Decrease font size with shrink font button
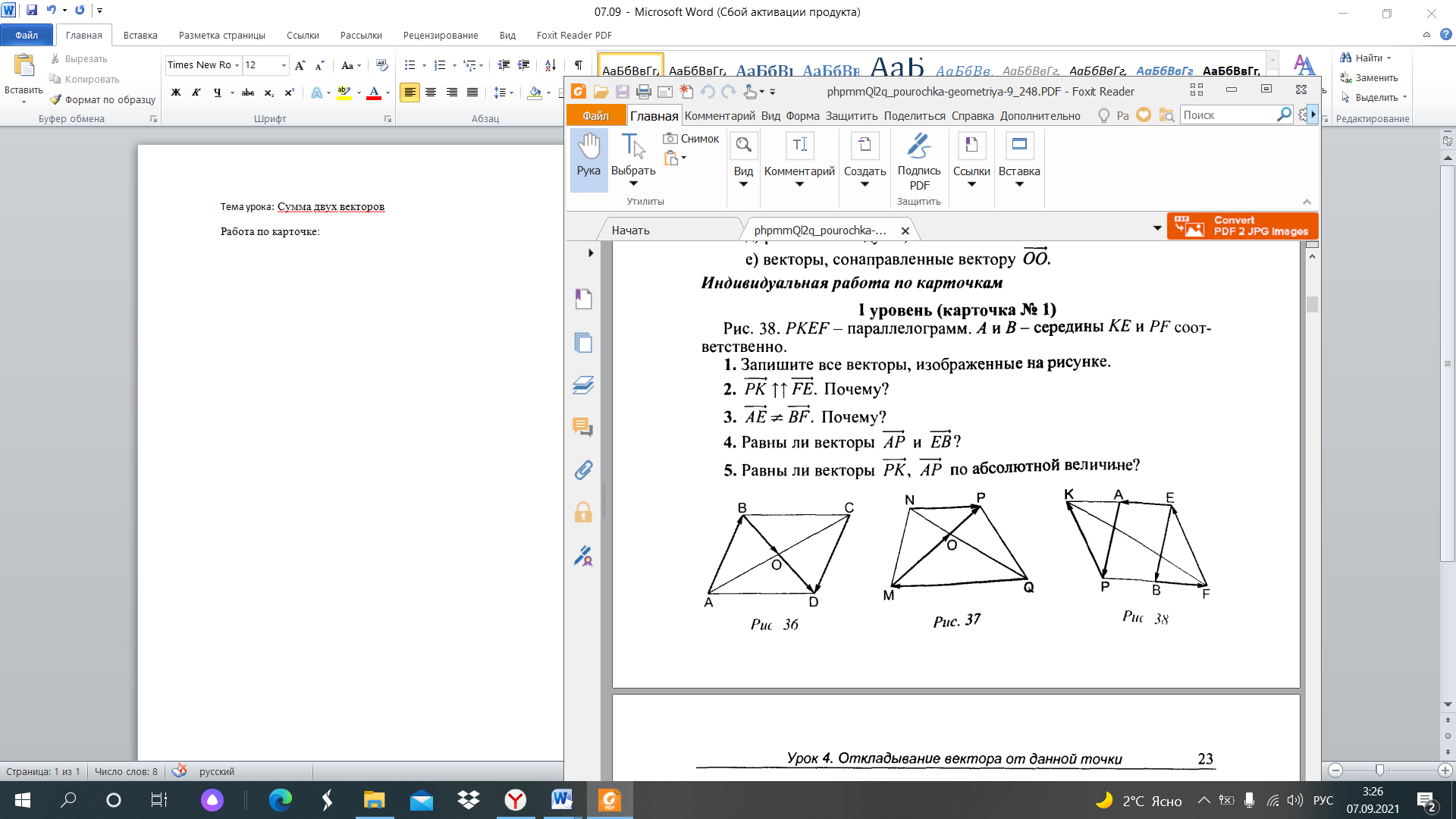Viewport: 1456px width, 819px height. coord(319,65)
